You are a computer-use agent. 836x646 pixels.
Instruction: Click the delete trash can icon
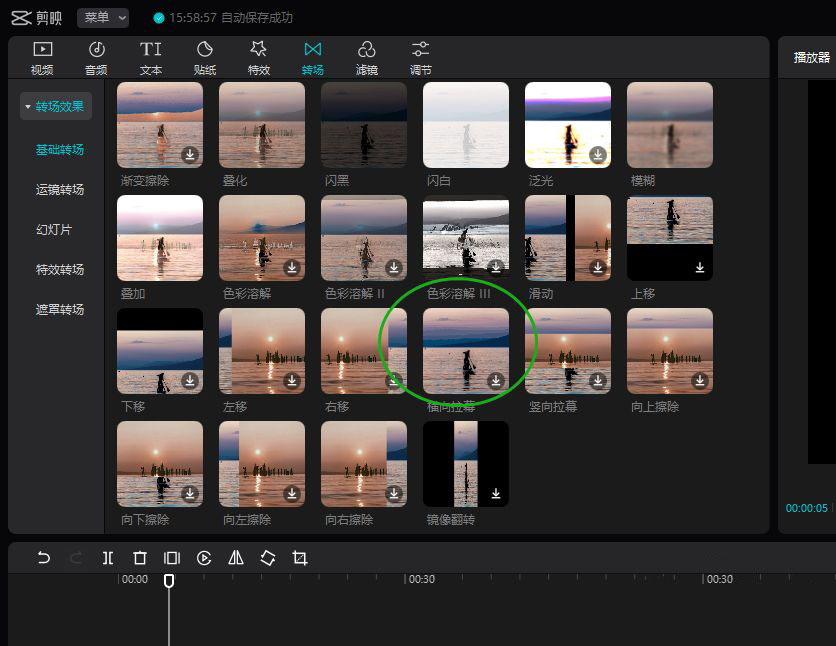coord(140,558)
